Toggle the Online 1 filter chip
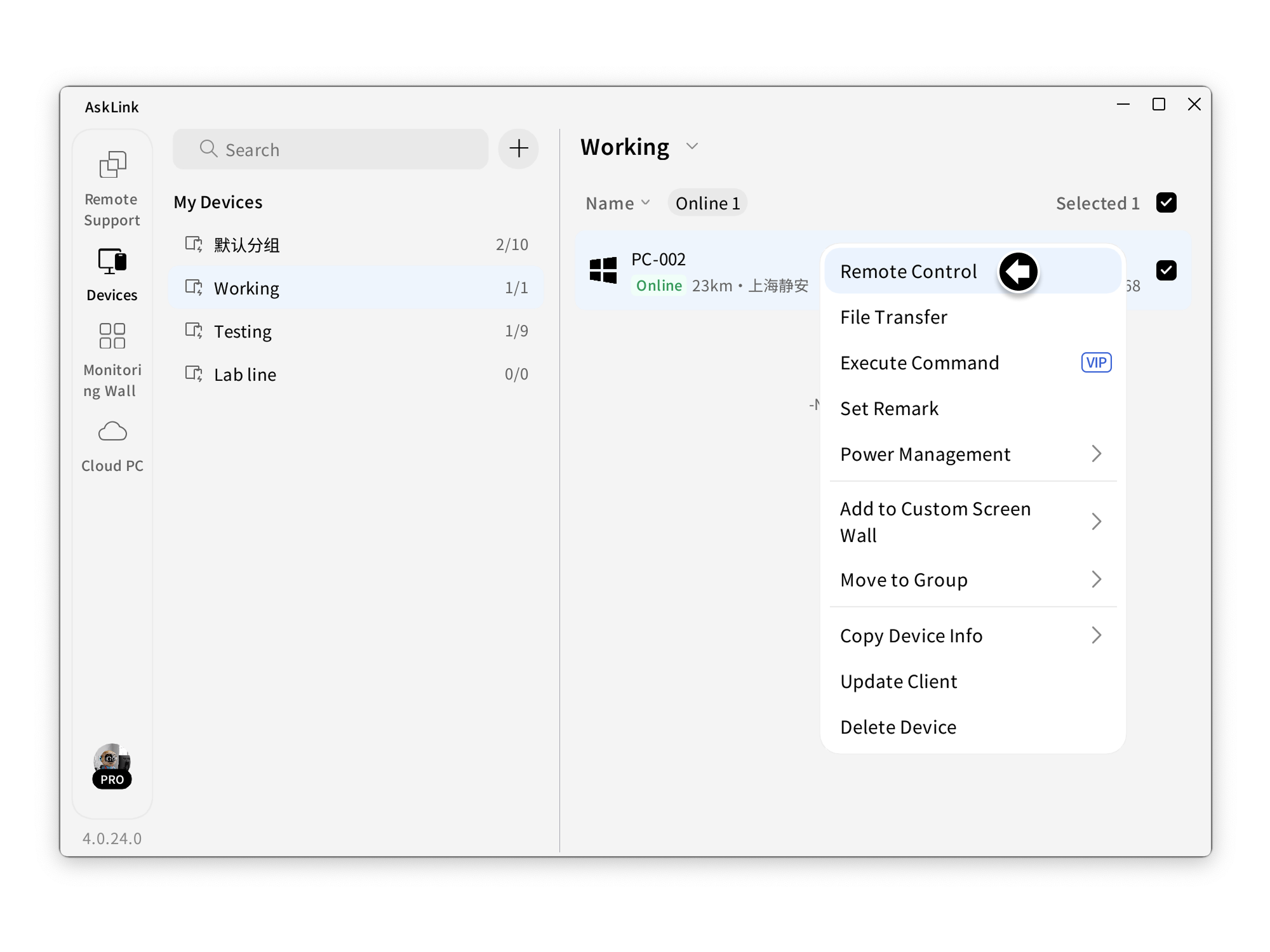Image resolution: width=1270 pixels, height=952 pixels. tap(707, 203)
